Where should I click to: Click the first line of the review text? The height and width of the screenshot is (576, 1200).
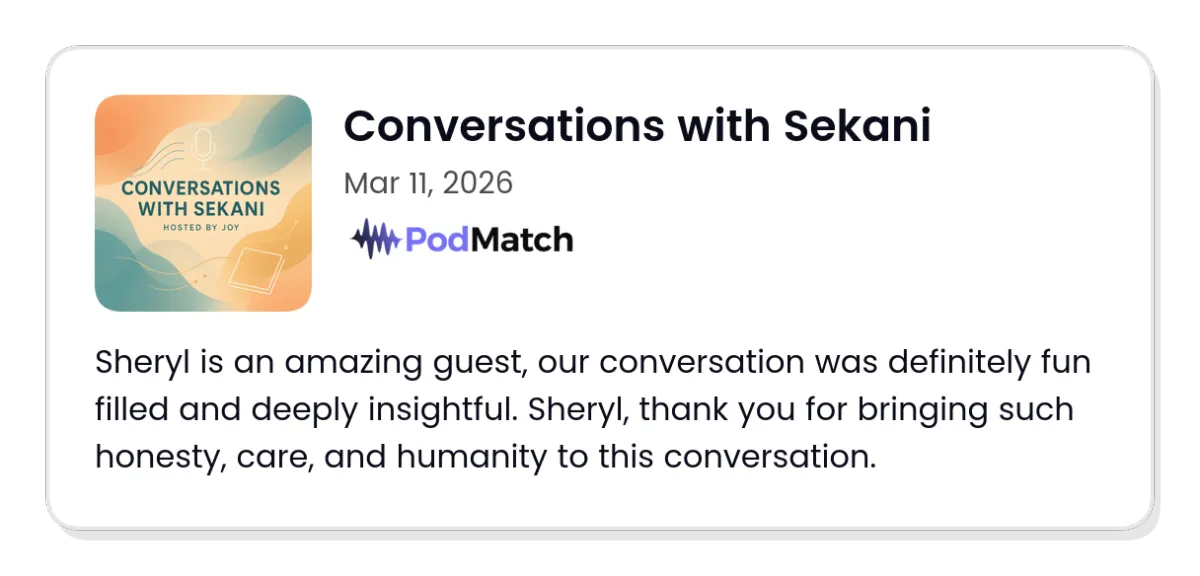click(593, 363)
